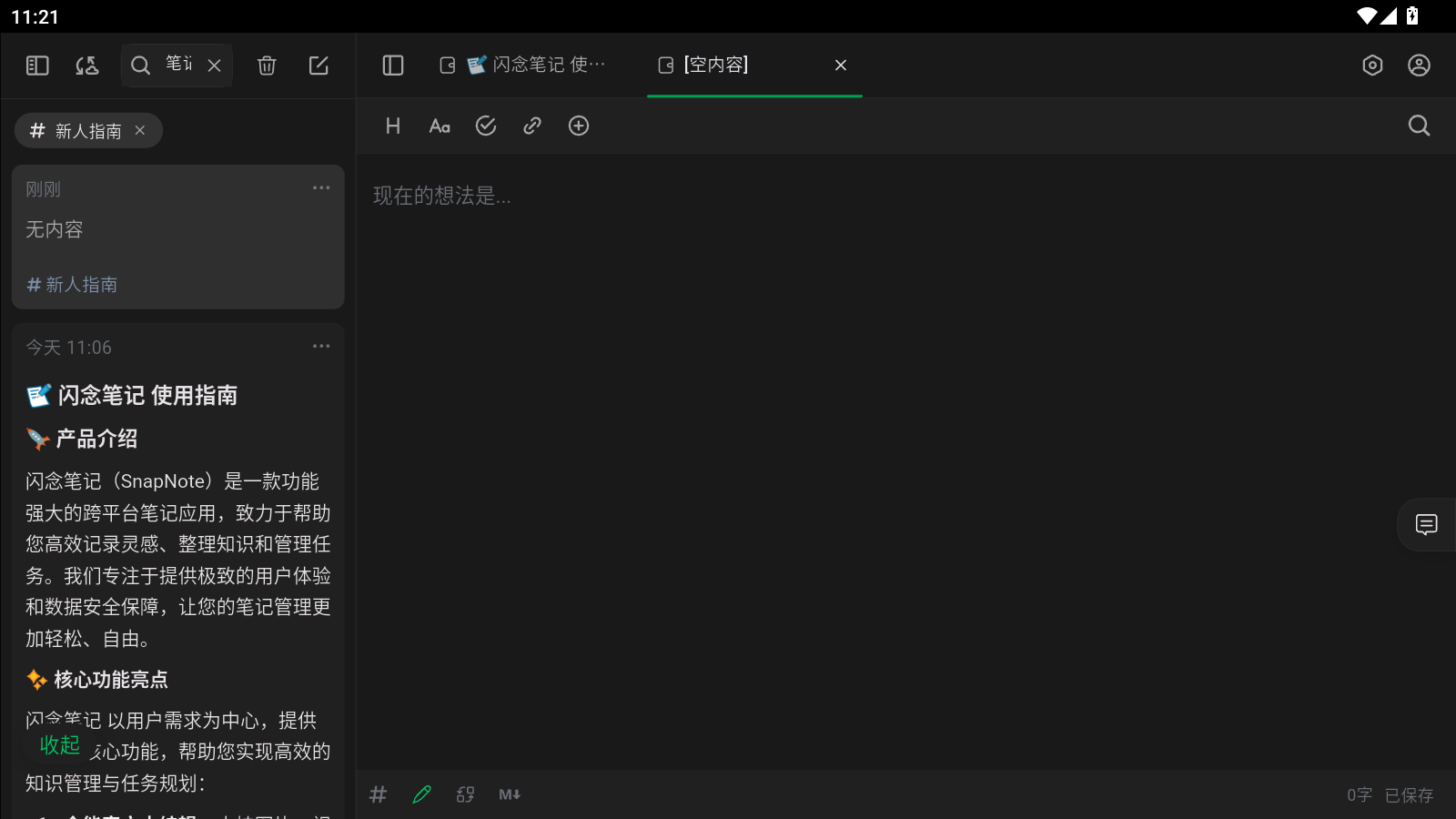The image size is (1456, 819).
Task: Collapse the guide using 收起 button
Action: tap(59, 744)
